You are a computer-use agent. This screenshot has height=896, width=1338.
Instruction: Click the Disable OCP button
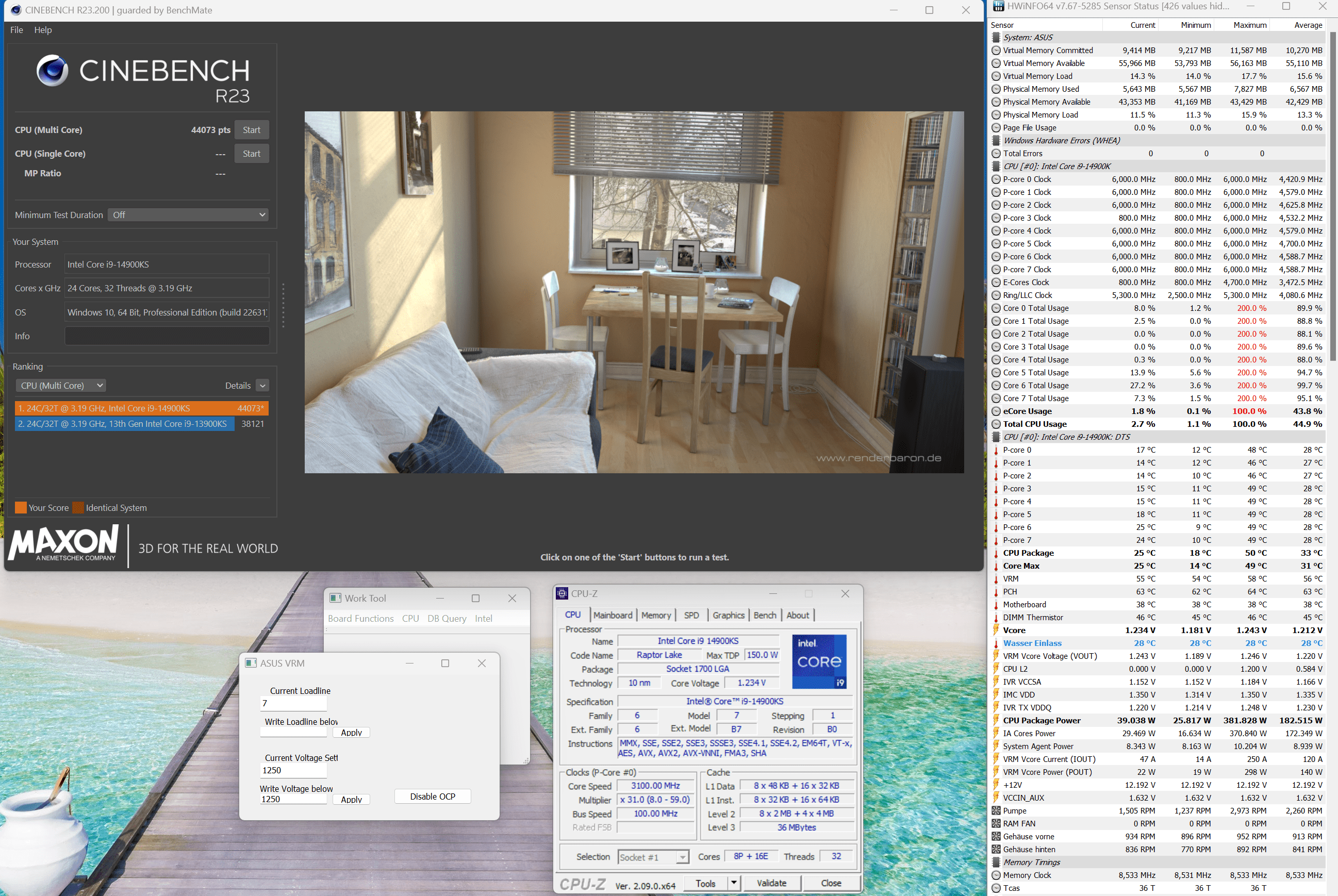(x=433, y=797)
